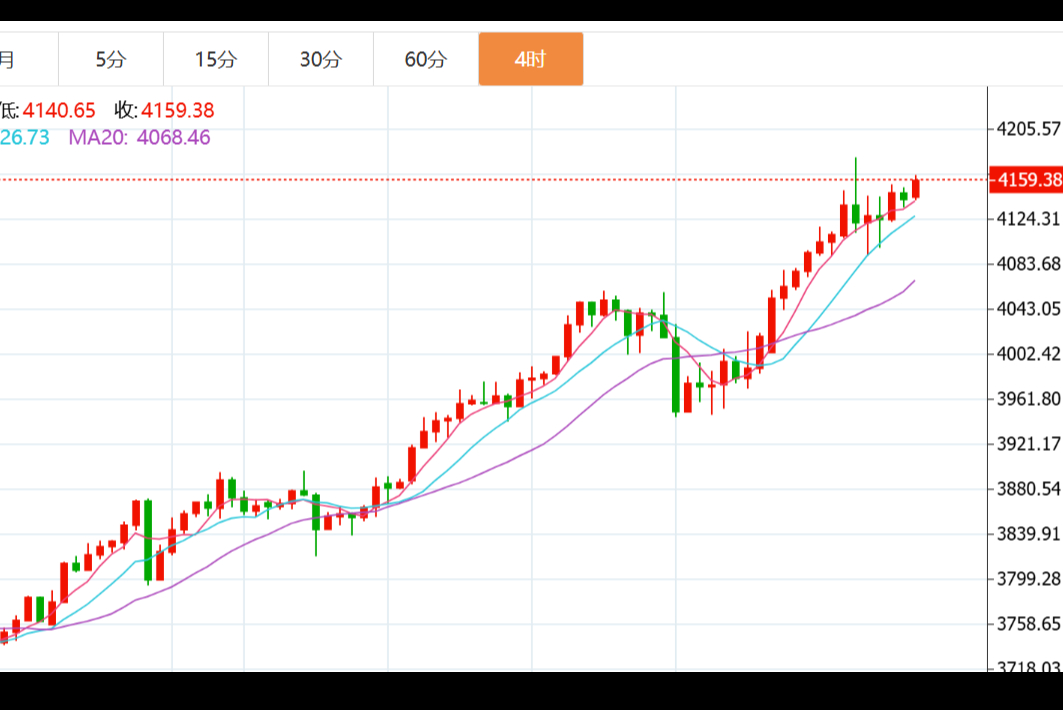Click the 3839.91 price axis label
The width and height of the screenshot is (1063, 710).
coord(1029,534)
